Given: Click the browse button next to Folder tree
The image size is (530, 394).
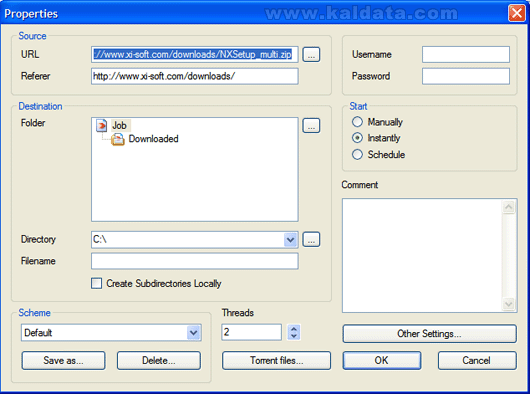Looking at the screenshot, I should click(x=311, y=125).
